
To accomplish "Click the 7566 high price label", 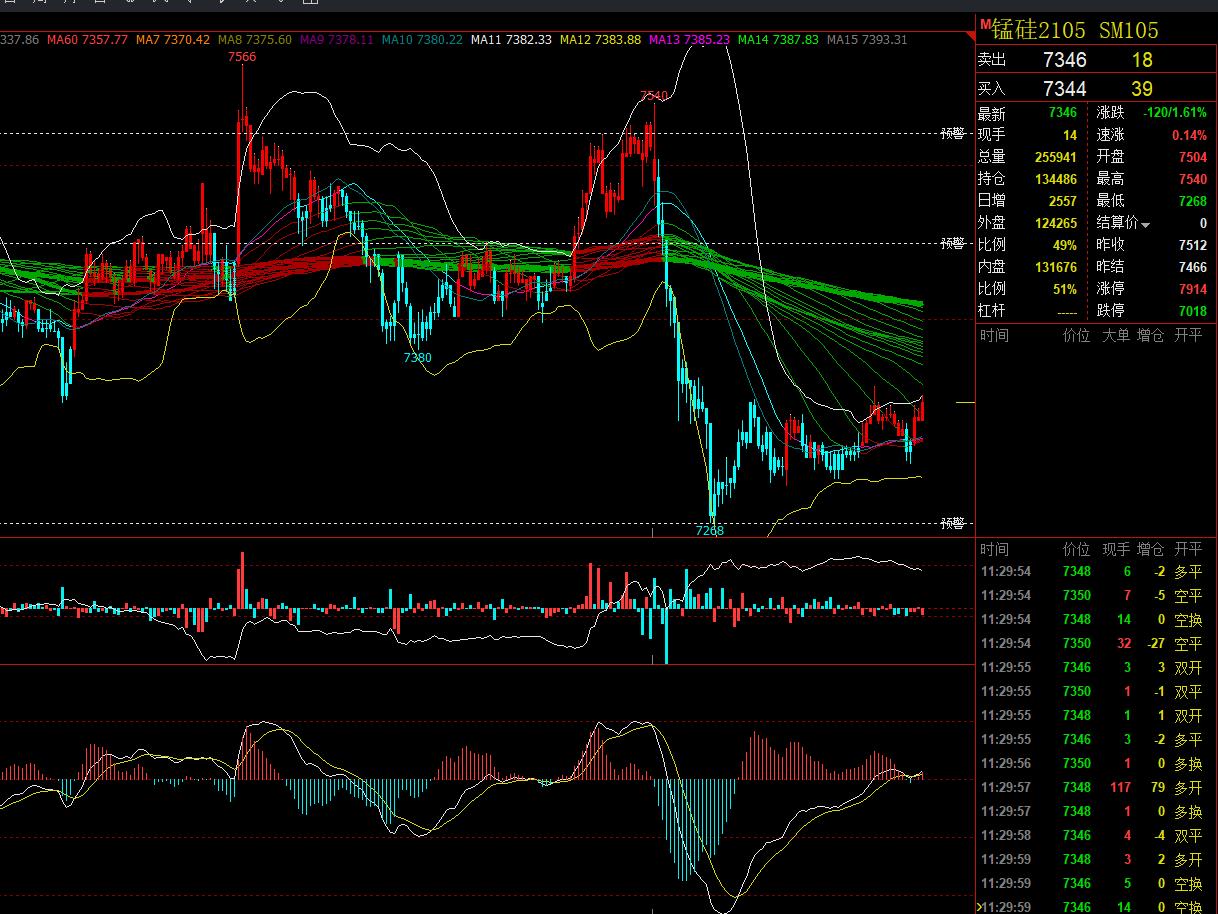I will pyautogui.click(x=242, y=57).
